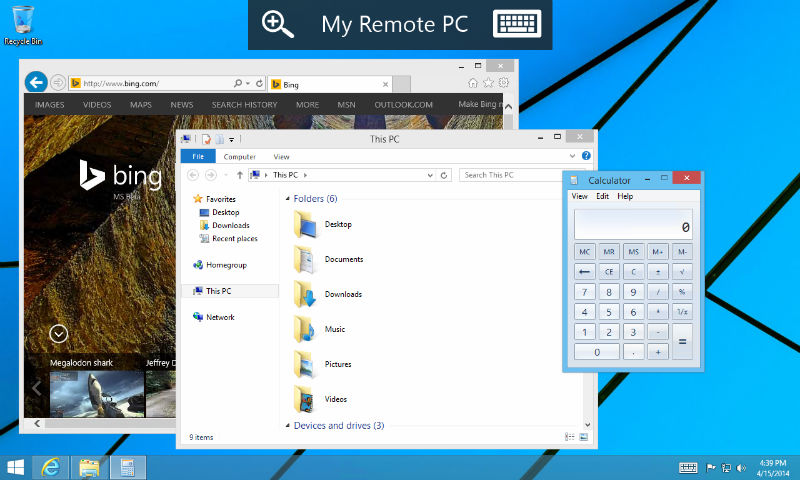The width and height of the screenshot is (800, 480).
Task: Open Calculator Help menu
Action: [x=625, y=196]
